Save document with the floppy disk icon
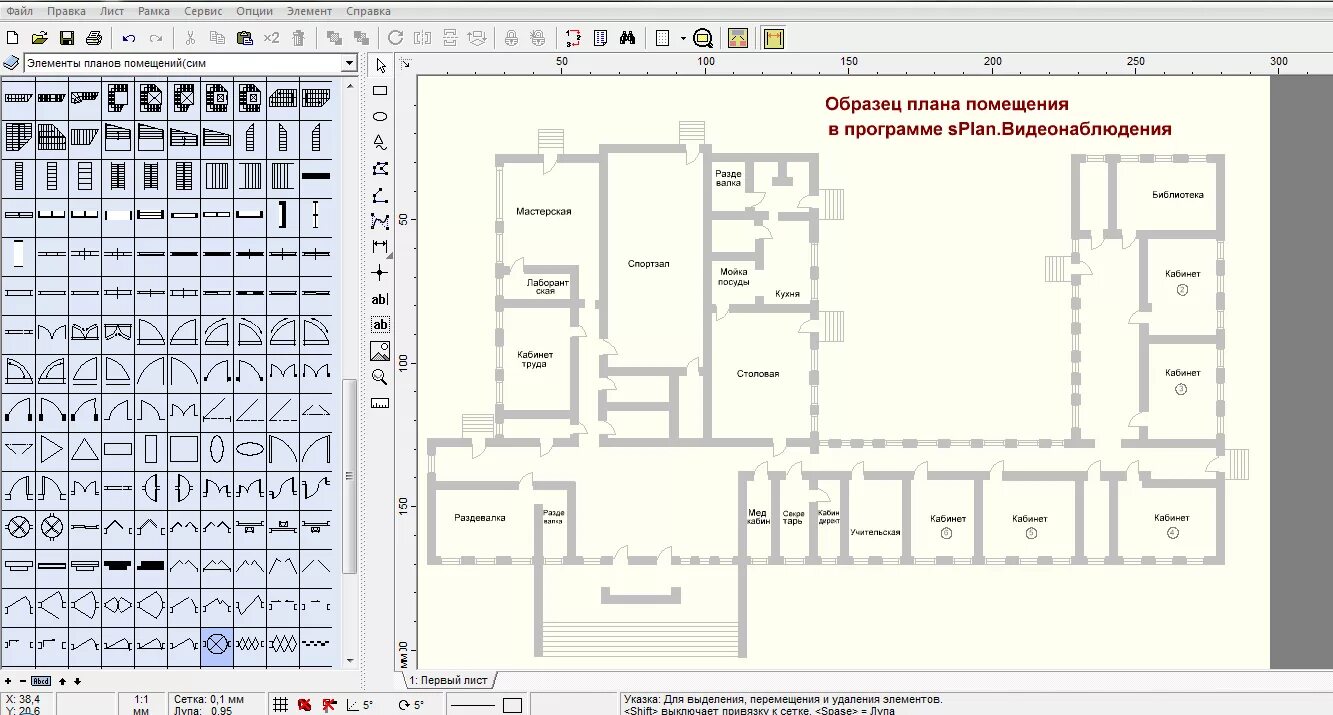This screenshot has width=1333, height=715. pos(67,38)
